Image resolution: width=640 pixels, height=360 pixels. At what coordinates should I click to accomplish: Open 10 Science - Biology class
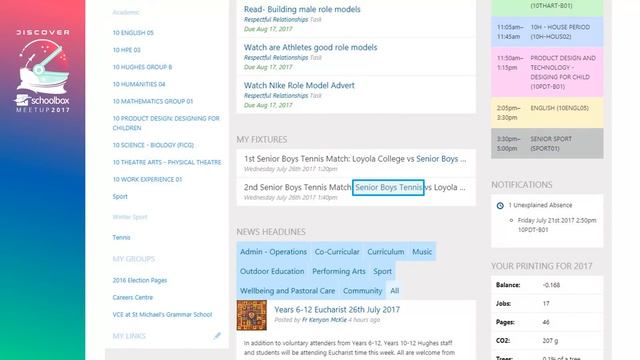[x=153, y=145]
